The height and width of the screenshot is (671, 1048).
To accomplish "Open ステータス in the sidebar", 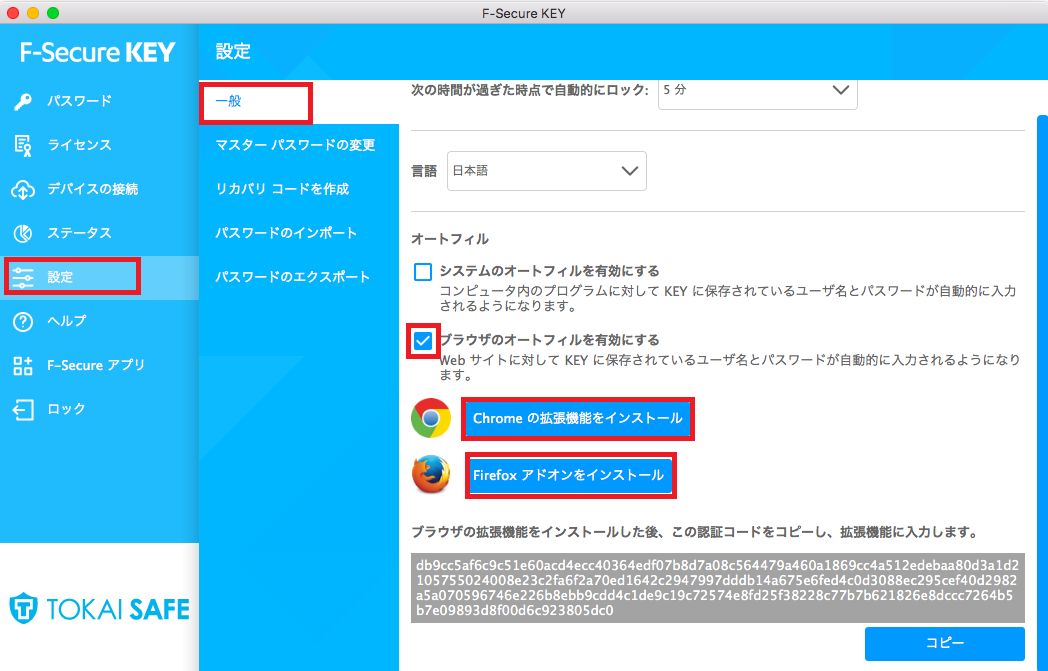I will click(x=100, y=233).
